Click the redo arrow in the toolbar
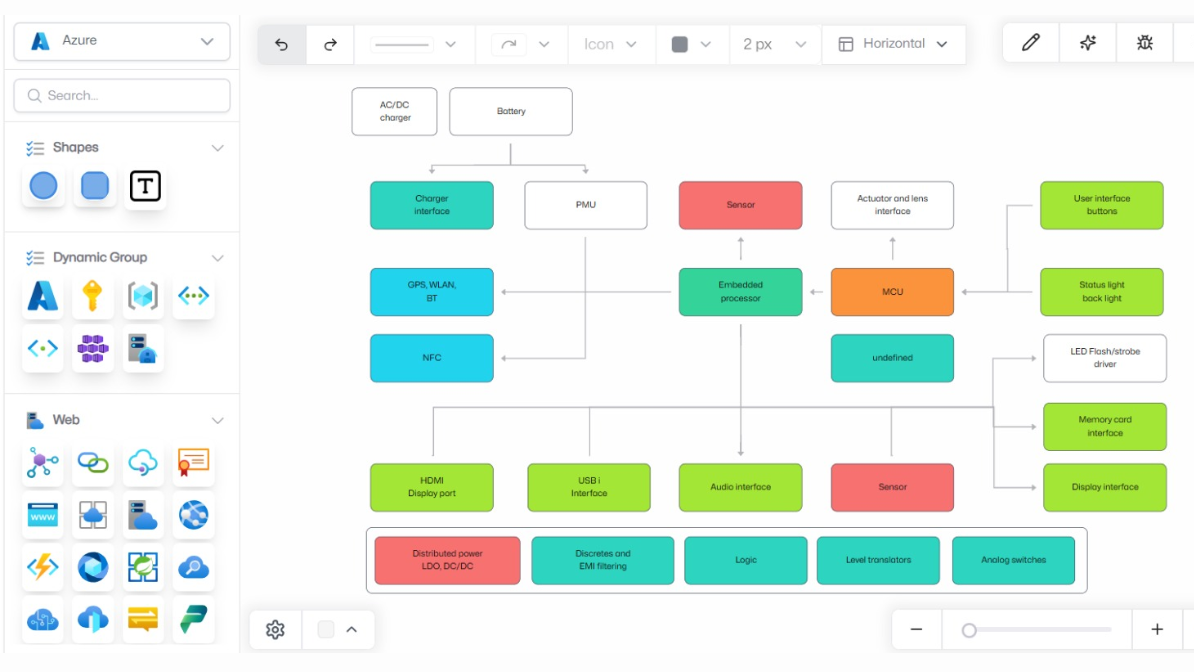The width and height of the screenshot is (1194, 672). point(330,44)
